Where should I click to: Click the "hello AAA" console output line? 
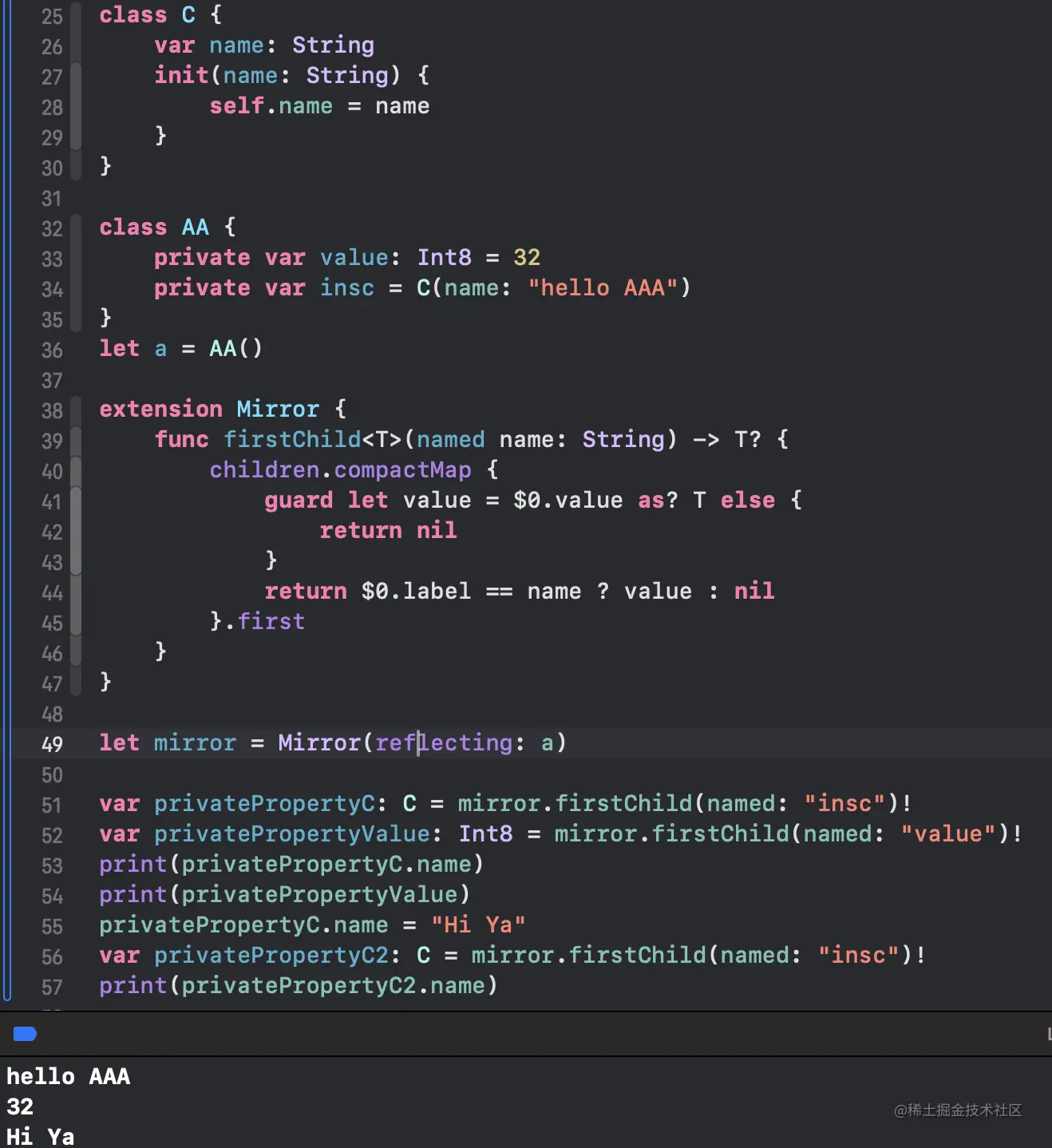(69, 1076)
